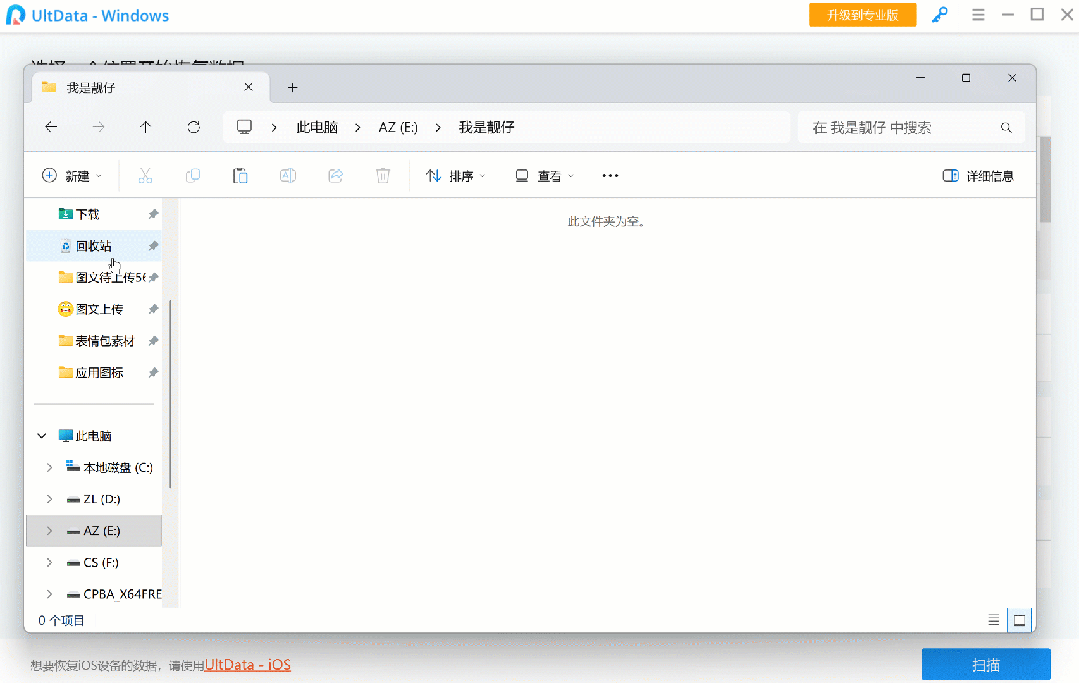Screen dimensions: 1079x683
Task: Open the see more ellipsis menu
Action: coord(610,176)
